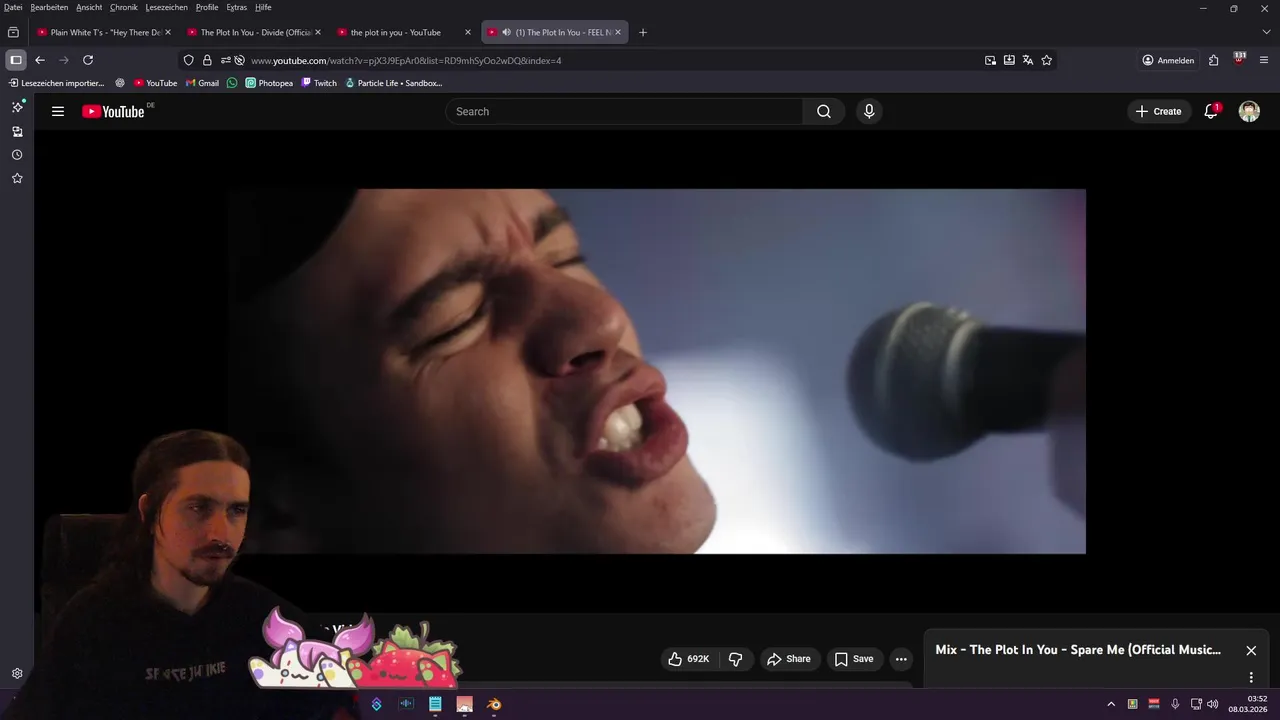Close the Mix playlist panel
The height and width of the screenshot is (720, 1280).
tap(1251, 650)
